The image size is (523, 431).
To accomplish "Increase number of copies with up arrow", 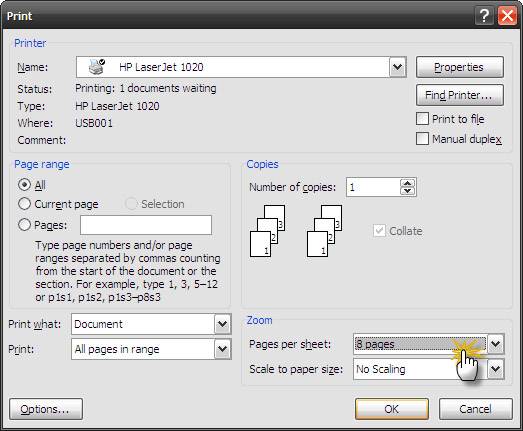I will point(407,183).
